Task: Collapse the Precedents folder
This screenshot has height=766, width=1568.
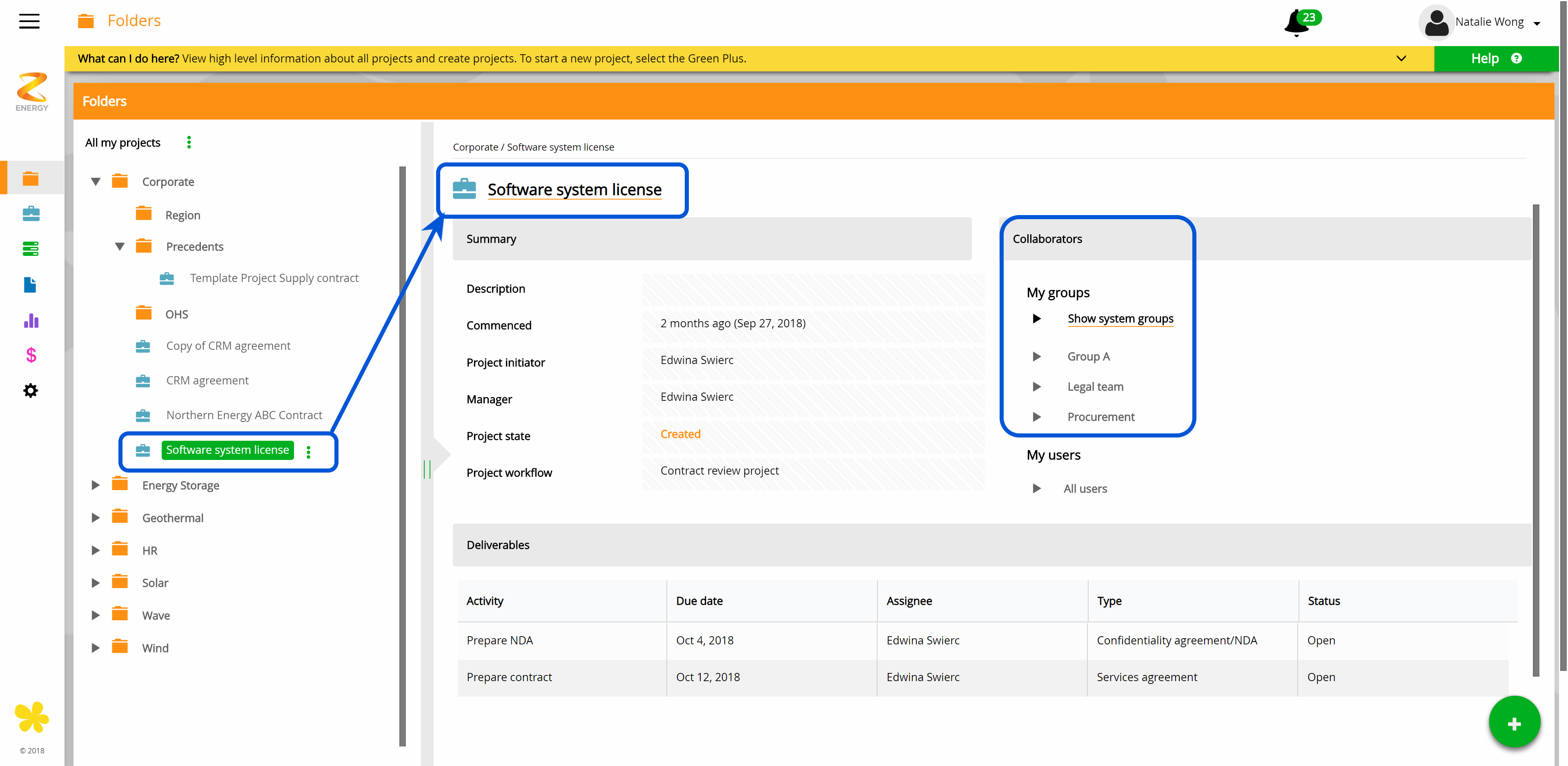Action: pyautogui.click(x=120, y=246)
